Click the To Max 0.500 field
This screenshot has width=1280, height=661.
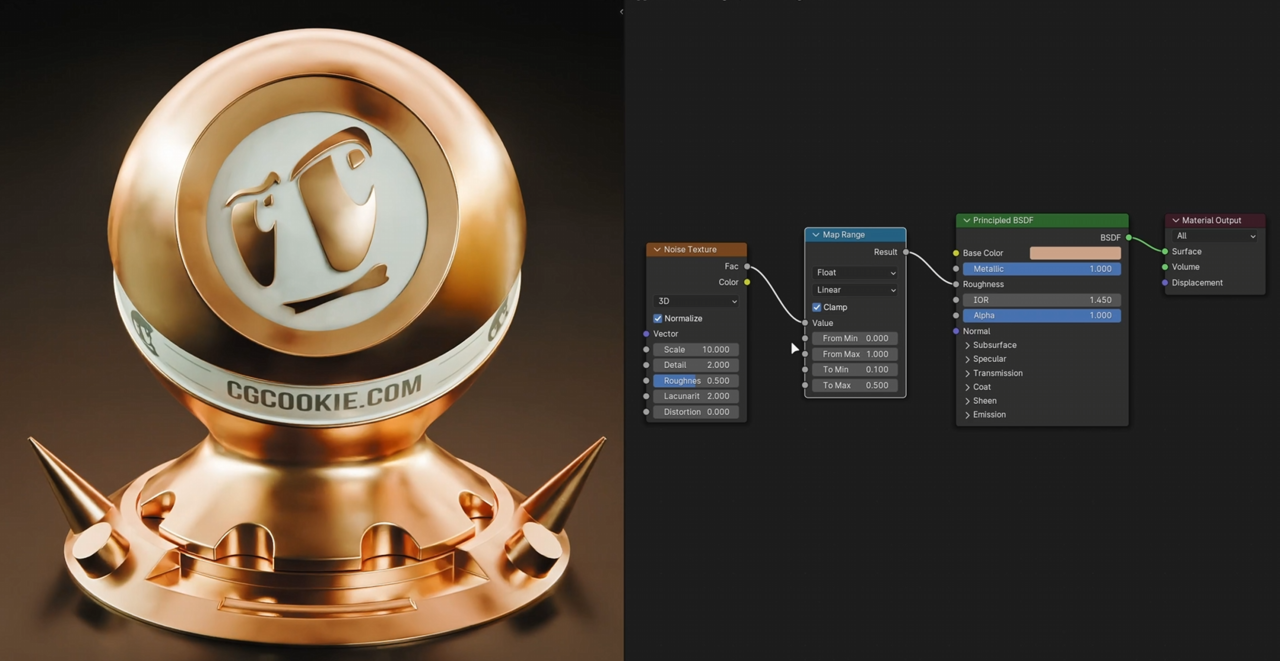tap(856, 385)
